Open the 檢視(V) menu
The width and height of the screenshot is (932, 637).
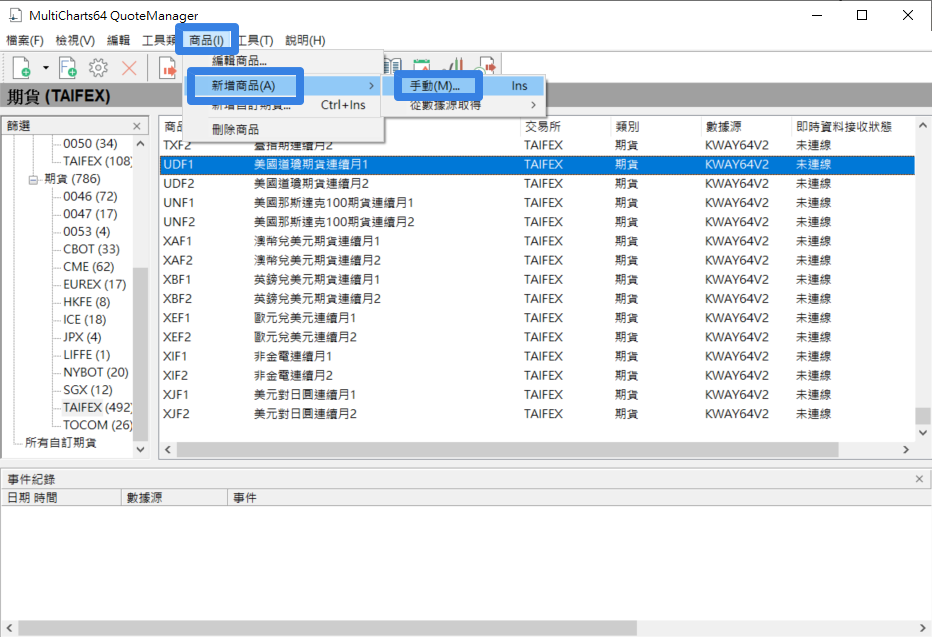pyautogui.click(x=75, y=40)
